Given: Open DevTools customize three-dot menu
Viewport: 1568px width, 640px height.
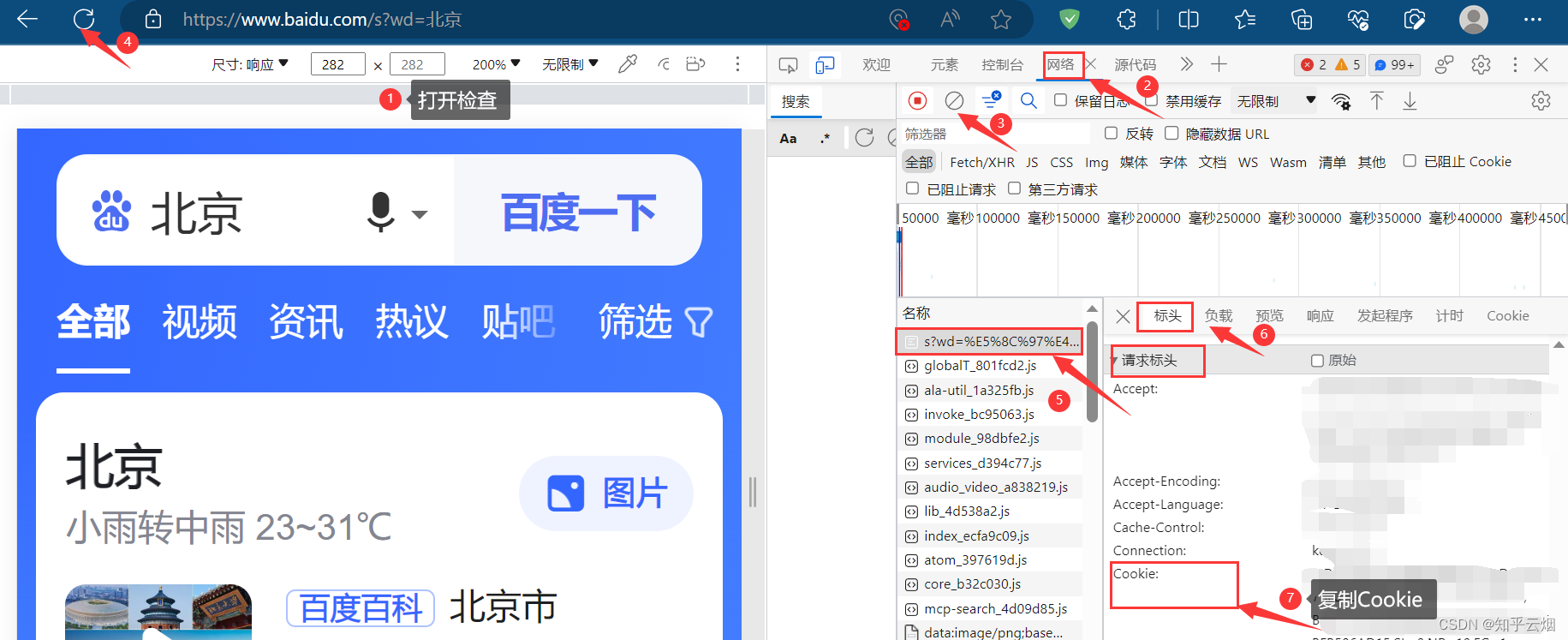Looking at the screenshot, I should (1515, 64).
